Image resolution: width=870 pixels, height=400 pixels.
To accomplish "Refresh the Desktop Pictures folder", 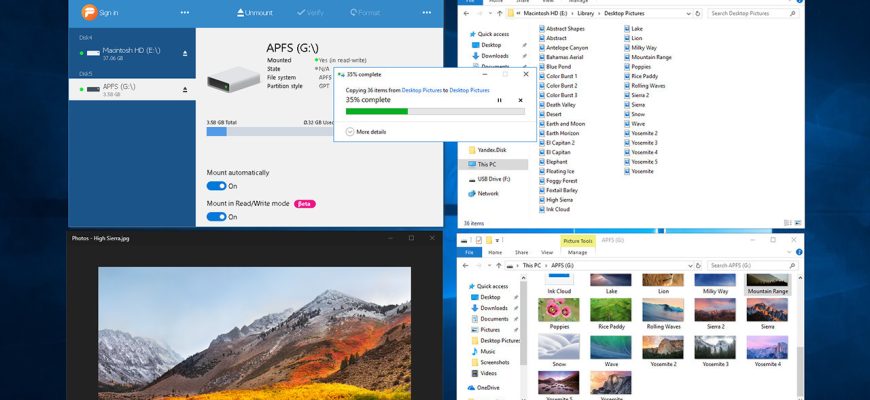I will coord(698,13).
